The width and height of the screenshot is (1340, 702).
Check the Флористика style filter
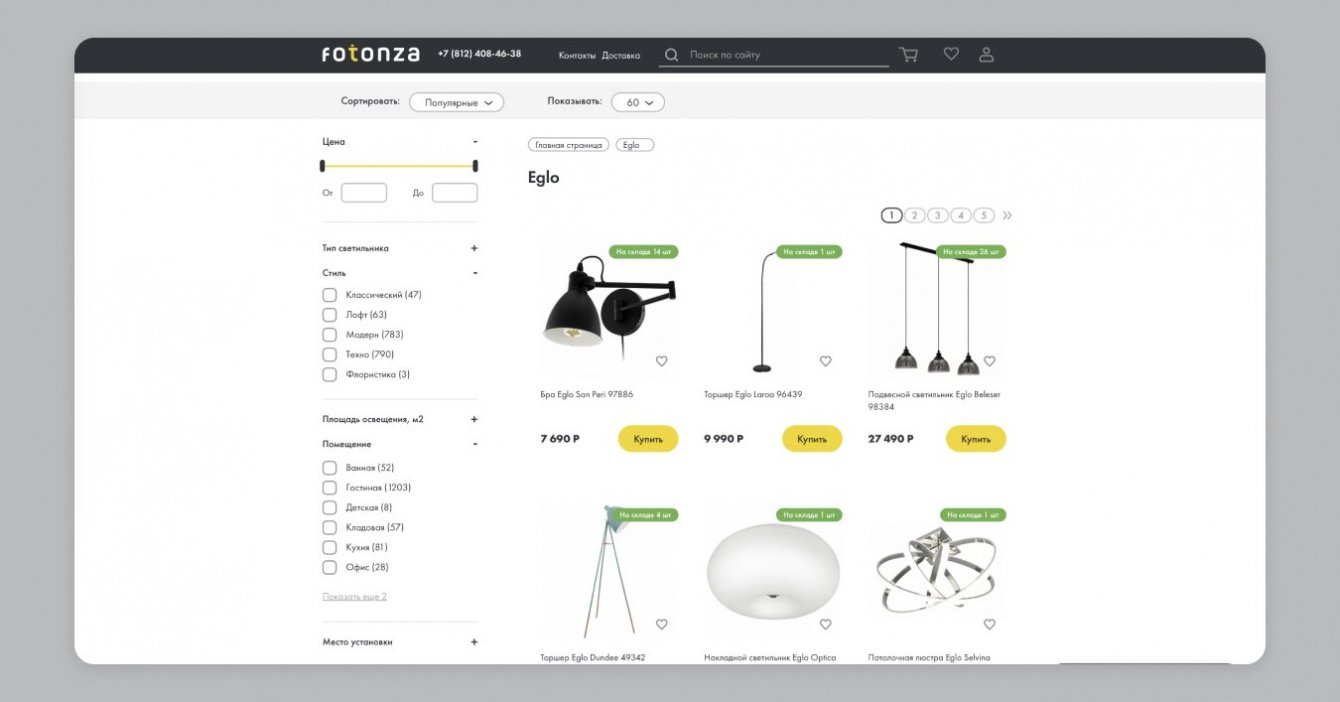click(329, 375)
